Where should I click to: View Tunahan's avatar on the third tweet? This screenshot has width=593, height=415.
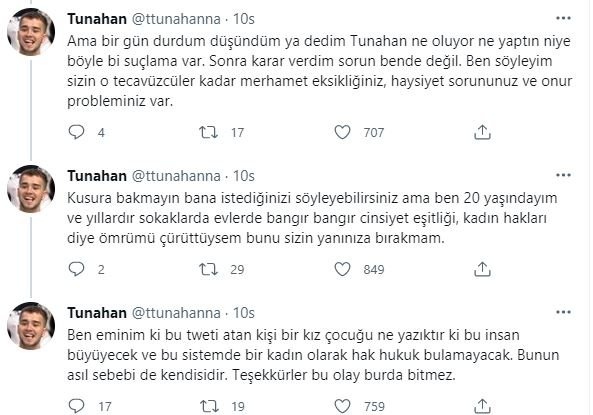point(31,326)
